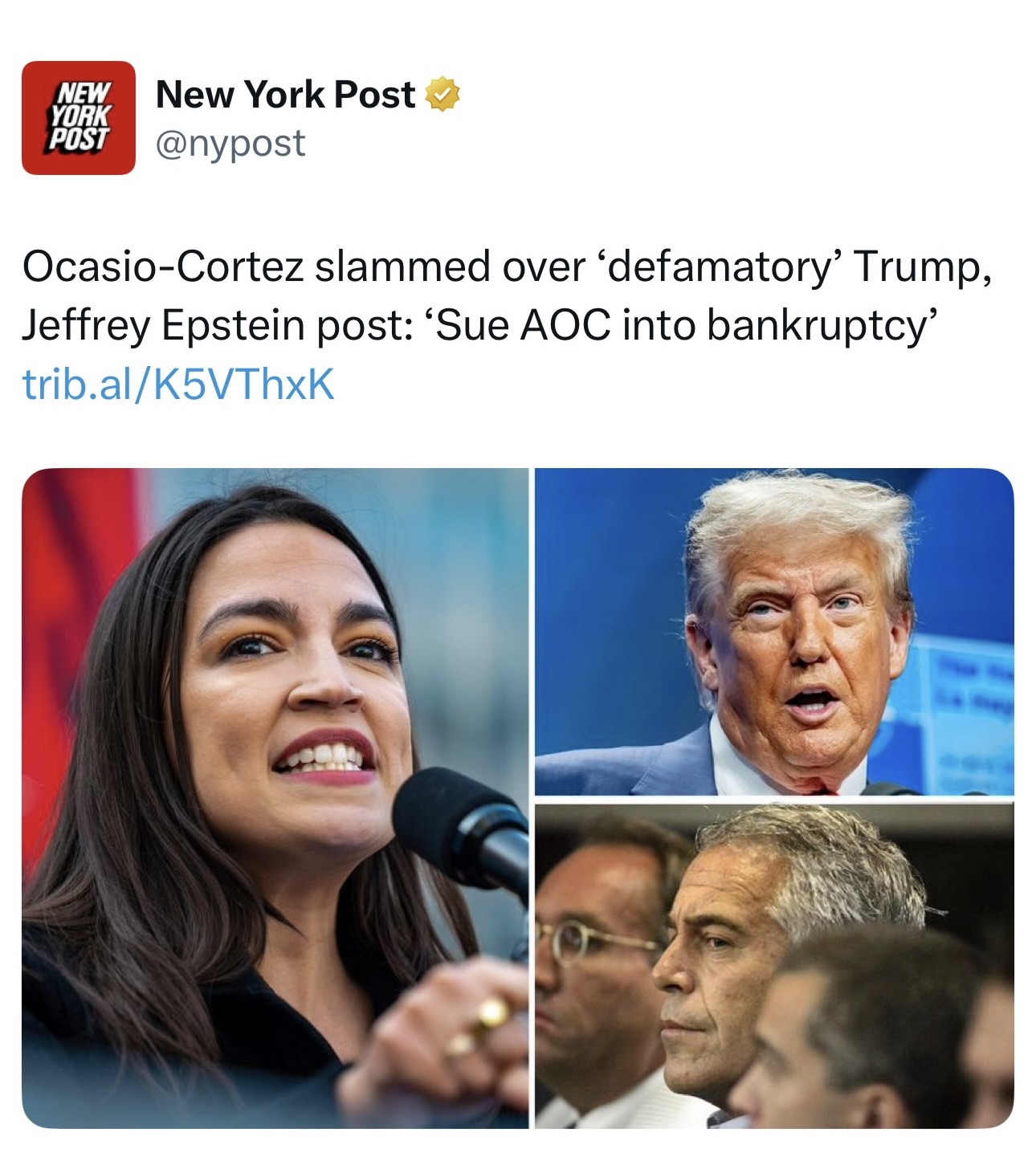Image resolution: width=1036 pixels, height=1173 pixels.
Task: Visit the @nypost handle
Action: coord(230,144)
